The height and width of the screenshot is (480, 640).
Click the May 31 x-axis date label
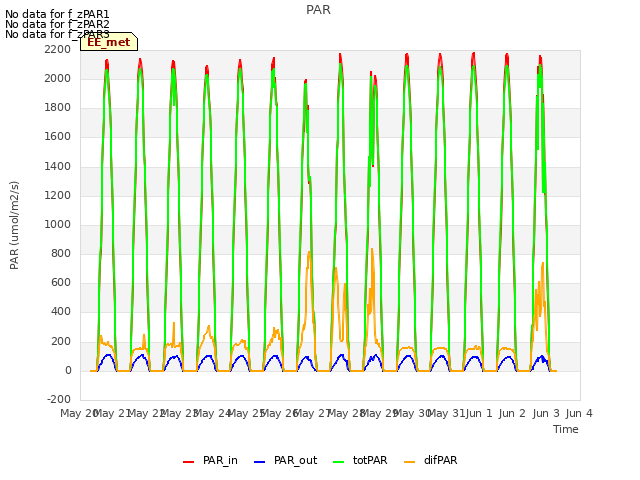coord(446,413)
